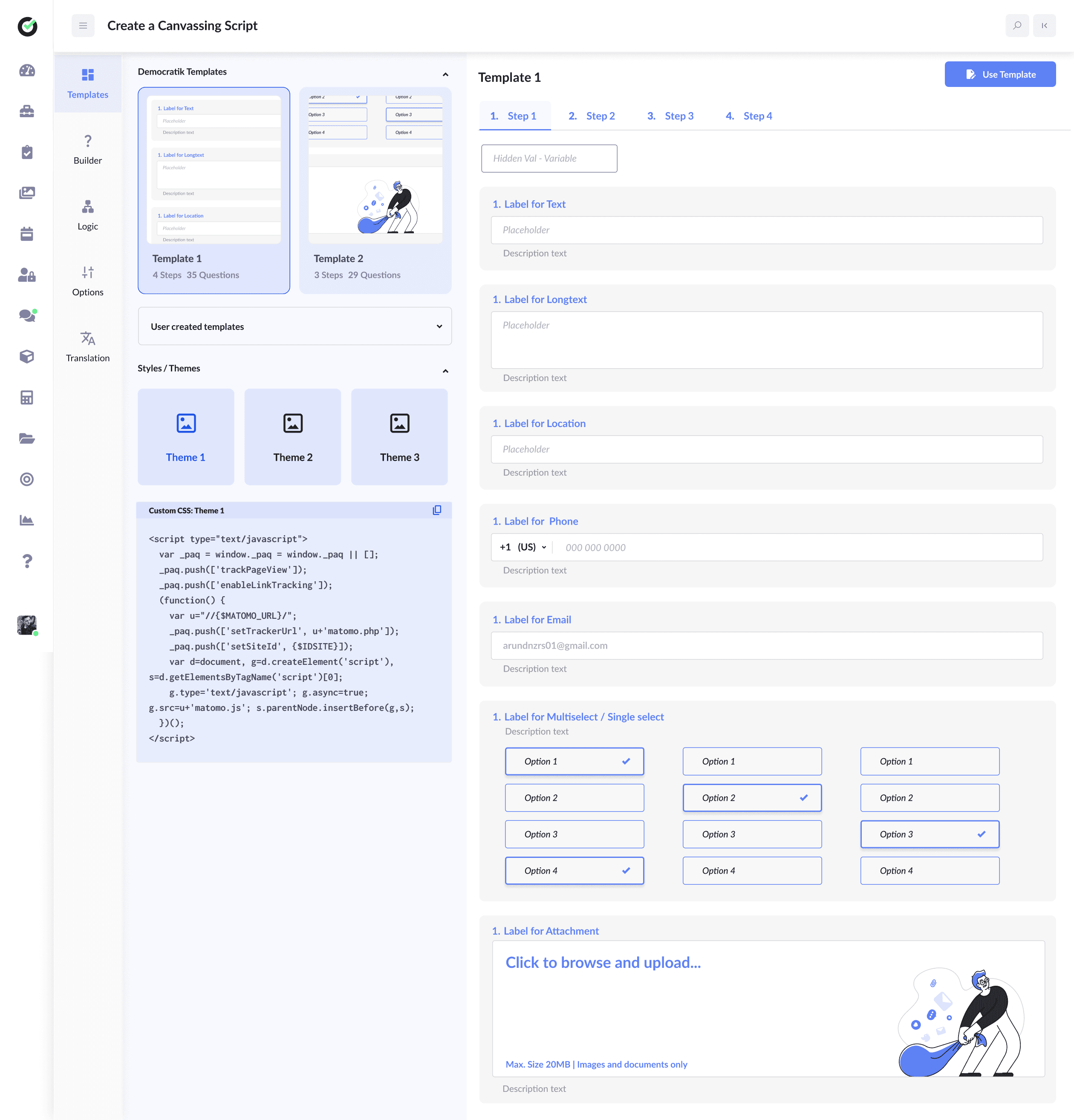Click the Democratik logo icon
The width and height of the screenshot is (1074, 1120).
tap(27, 26)
